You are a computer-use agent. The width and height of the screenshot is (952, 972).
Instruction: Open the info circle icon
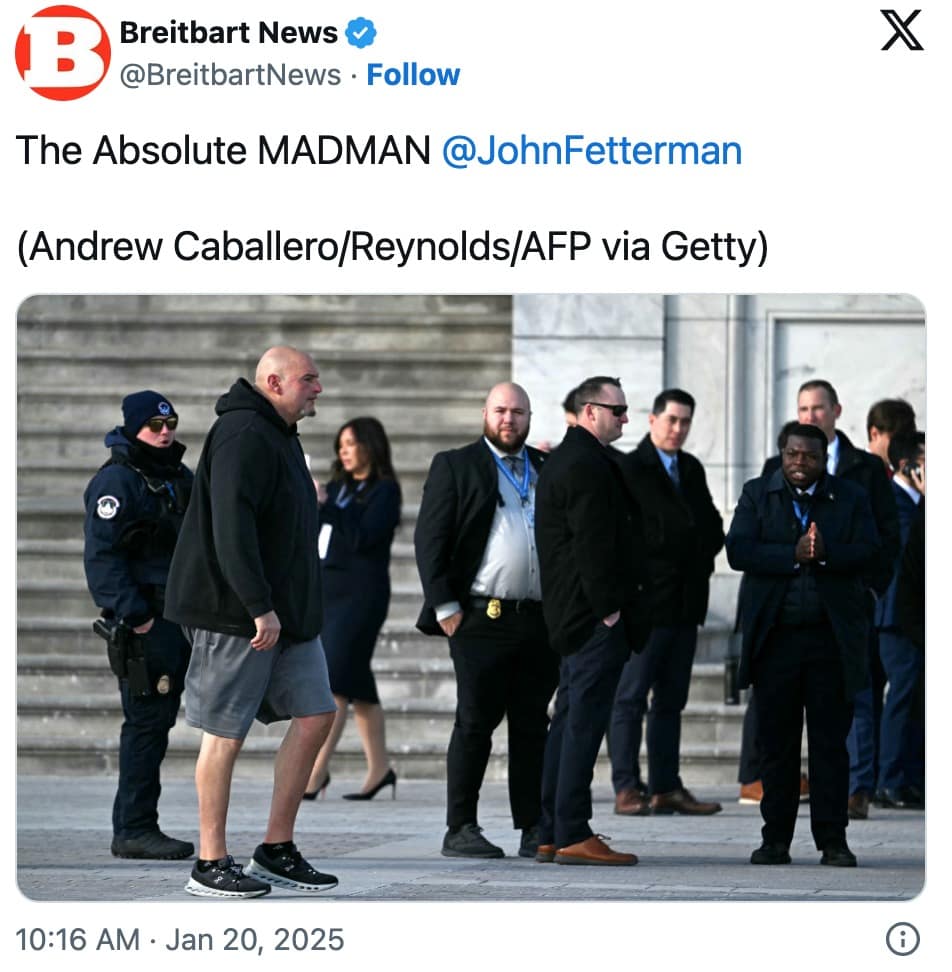902,939
